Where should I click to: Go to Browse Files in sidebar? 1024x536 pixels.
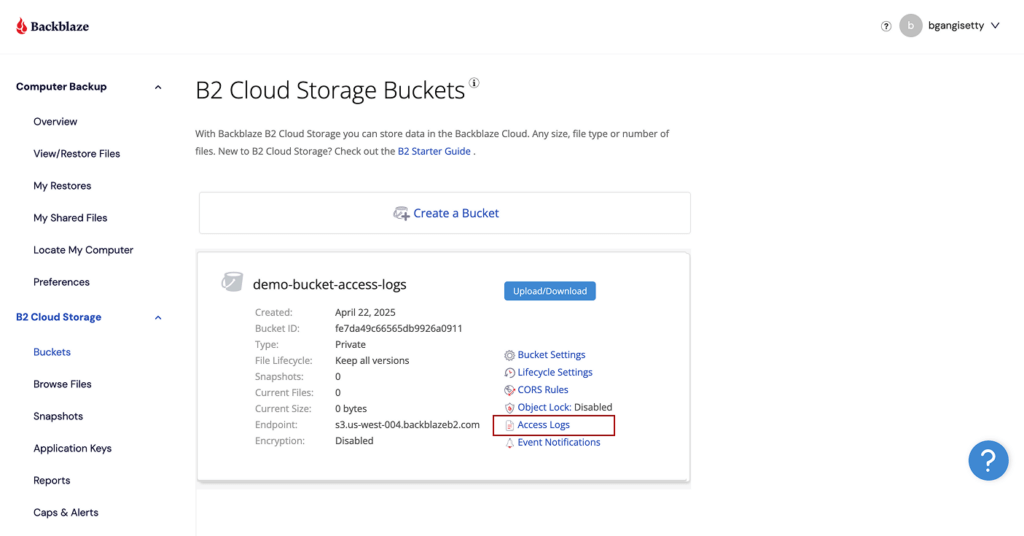click(x=62, y=384)
